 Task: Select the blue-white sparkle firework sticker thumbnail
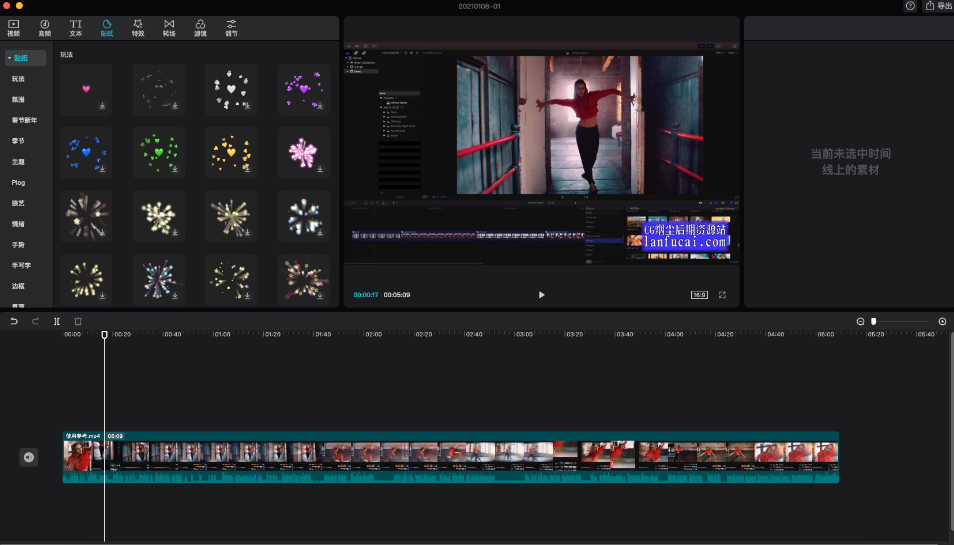(x=304, y=217)
